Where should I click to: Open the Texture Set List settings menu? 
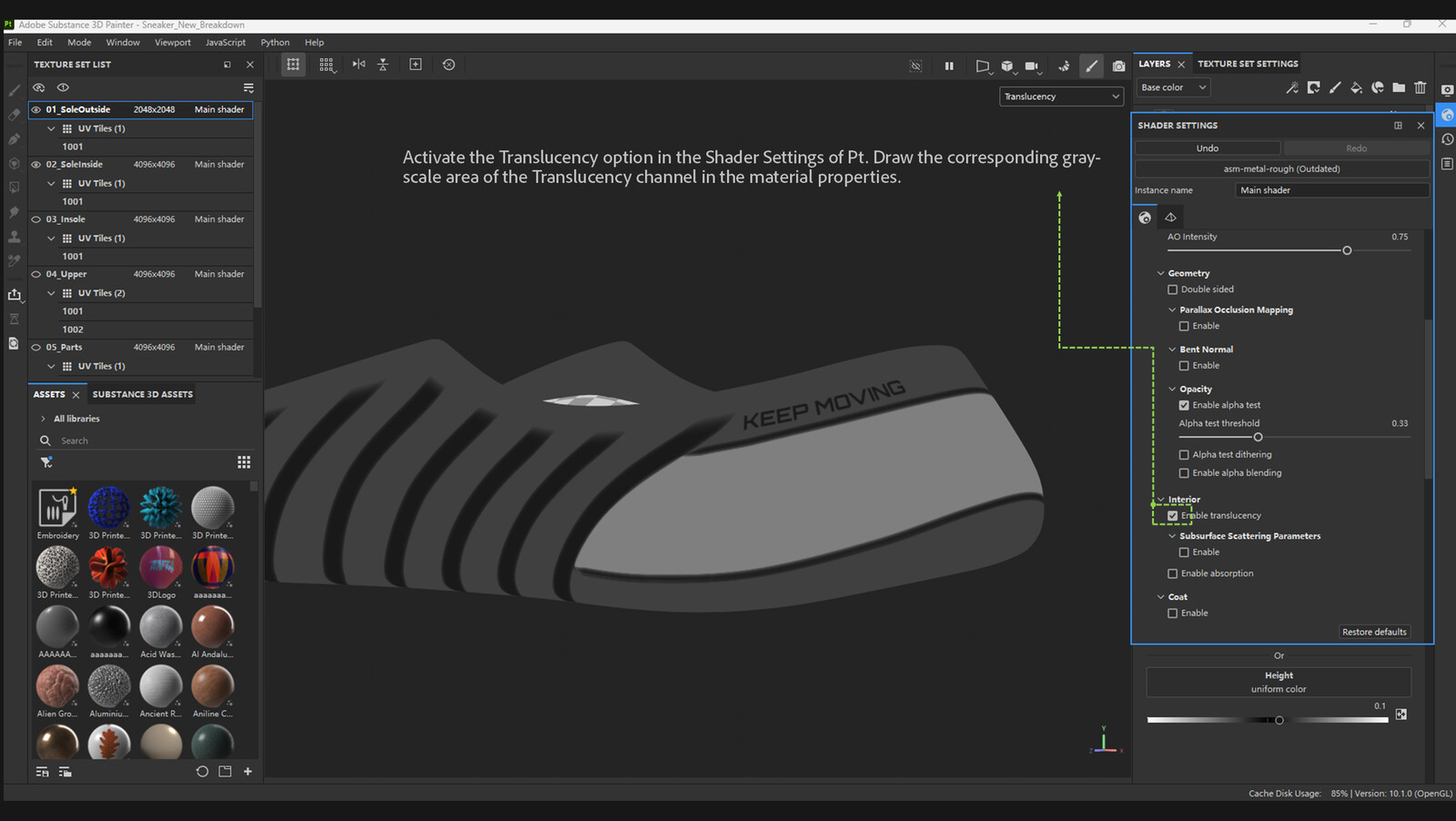(248, 88)
